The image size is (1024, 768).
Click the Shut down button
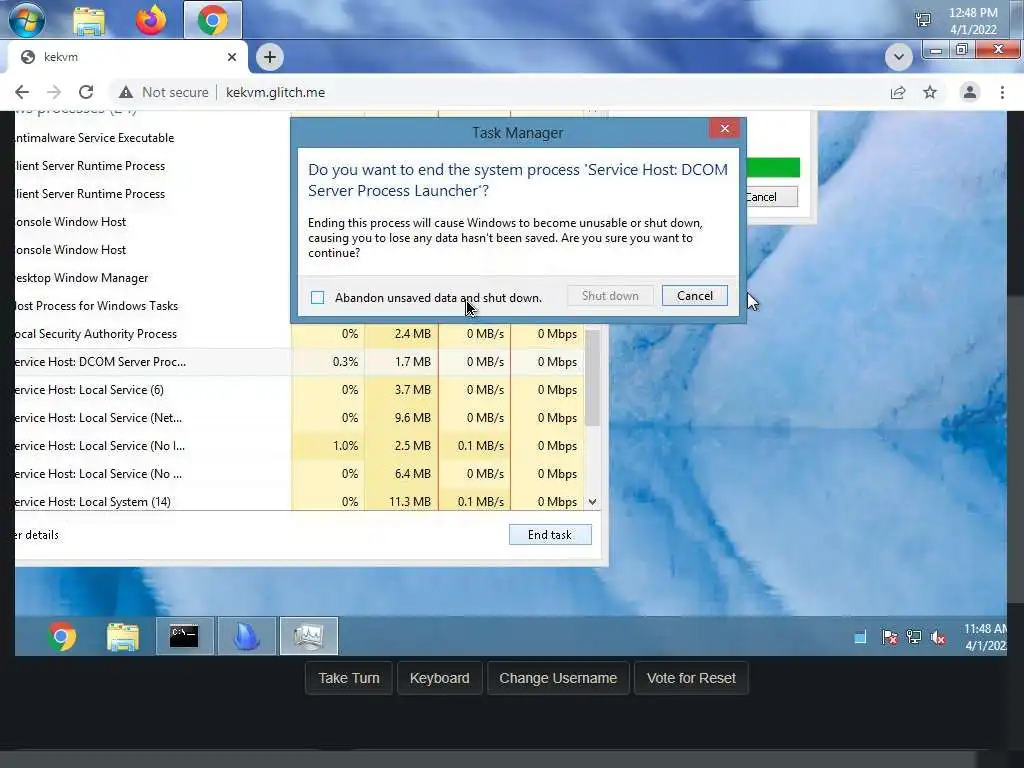(610, 296)
